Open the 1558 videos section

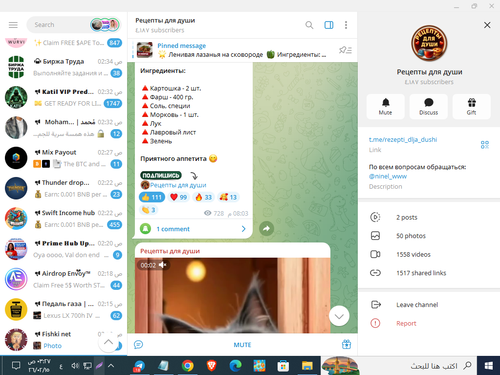[x=429, y=254]
